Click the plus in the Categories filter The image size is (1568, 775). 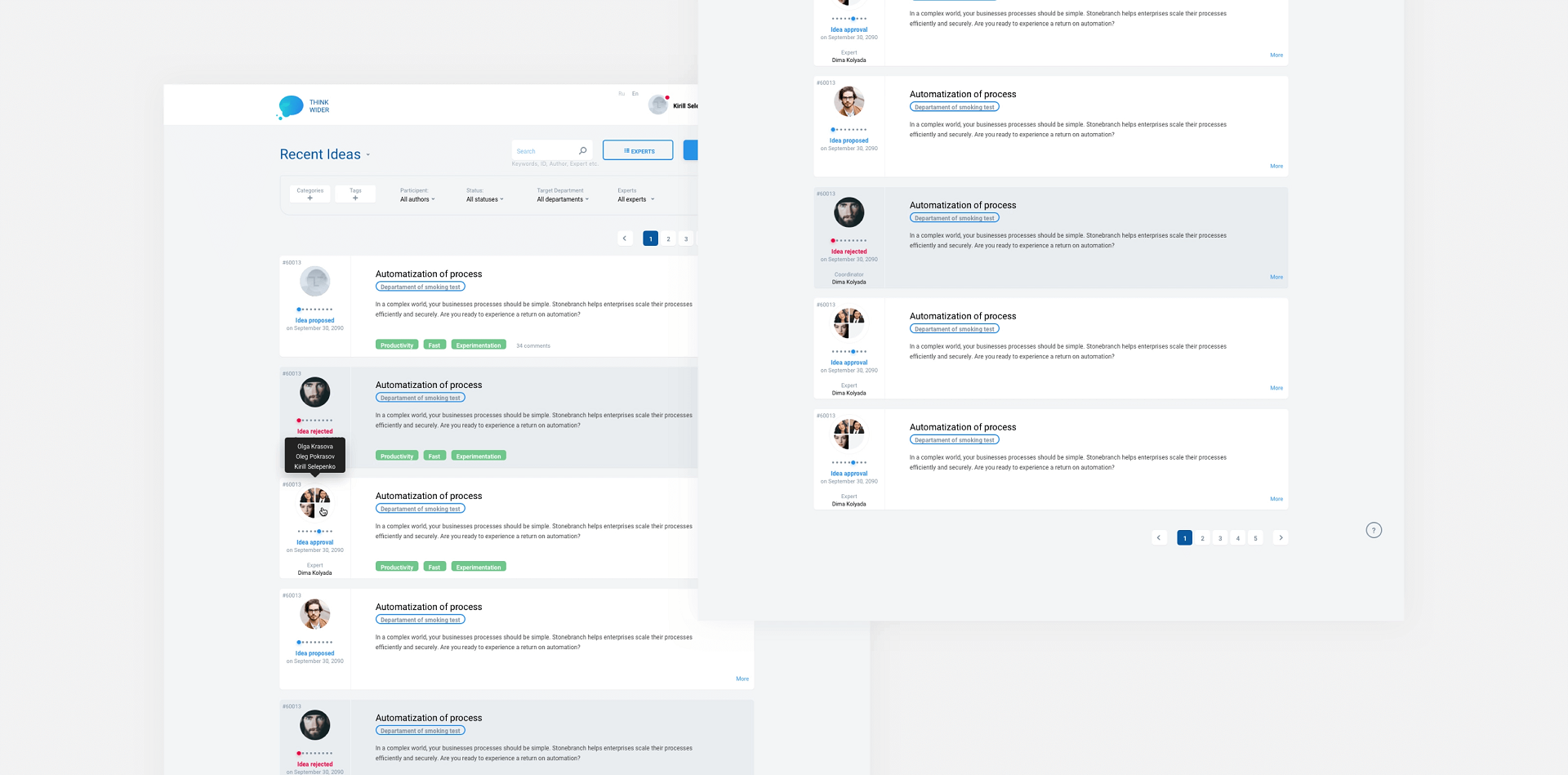click(310, 198)
